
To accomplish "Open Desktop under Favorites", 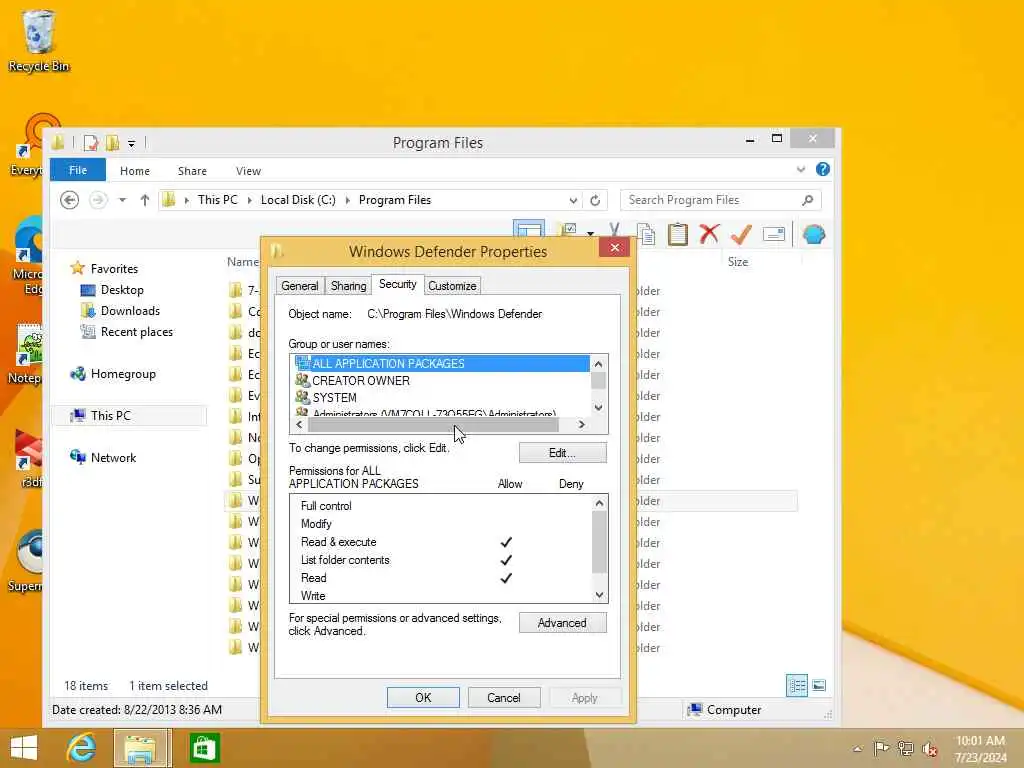I will tap(121, 290).
